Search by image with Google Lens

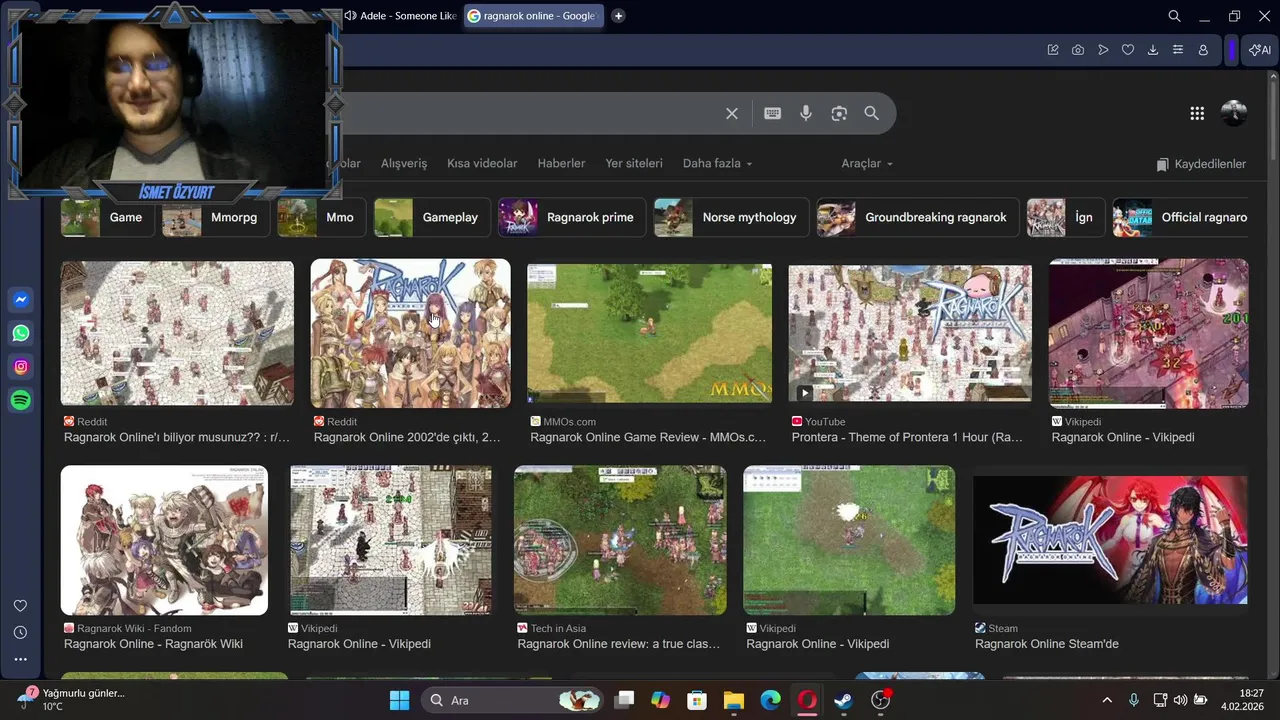point(839,114)
